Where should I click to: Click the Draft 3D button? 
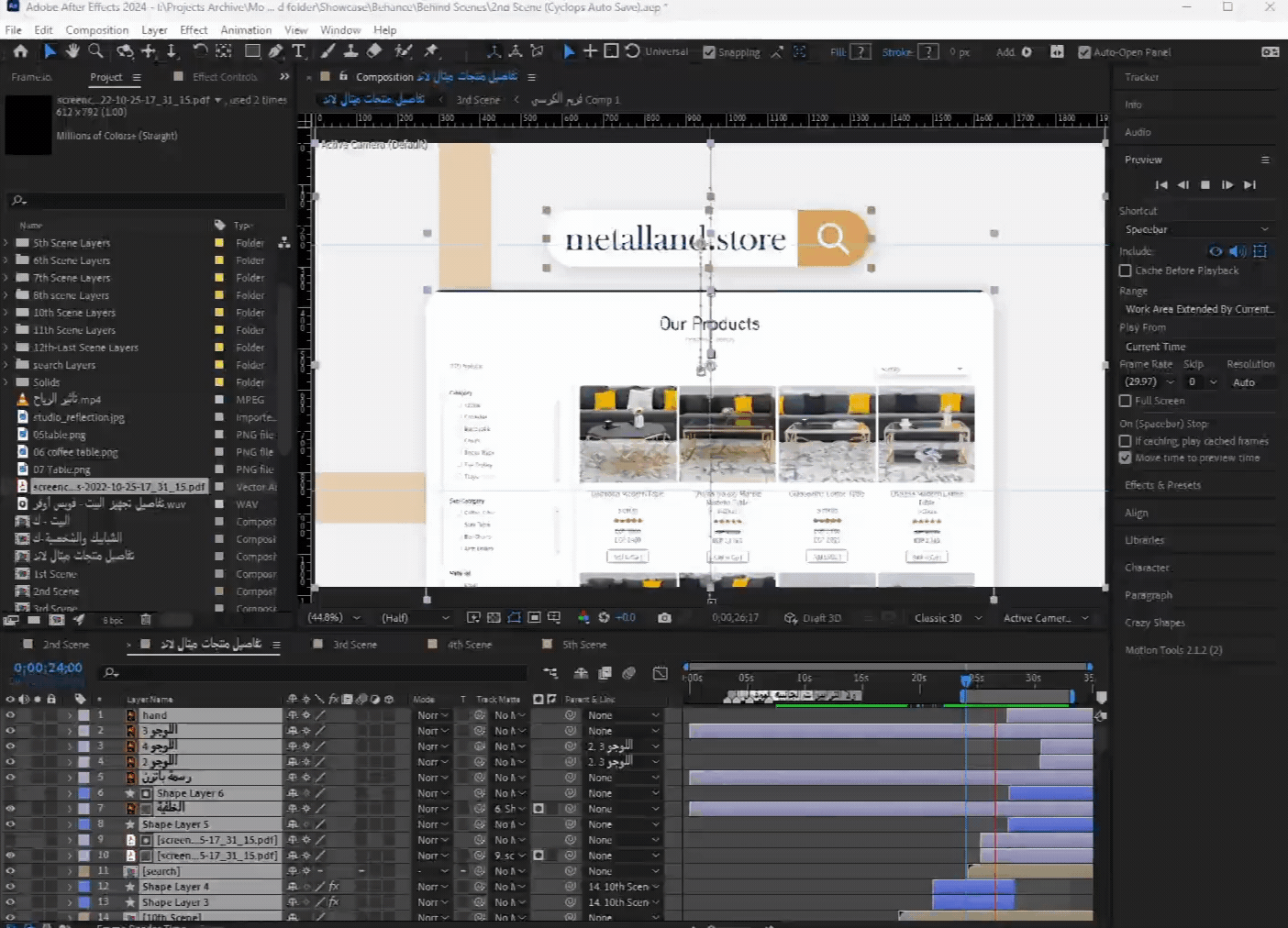[x=813, y=618]
